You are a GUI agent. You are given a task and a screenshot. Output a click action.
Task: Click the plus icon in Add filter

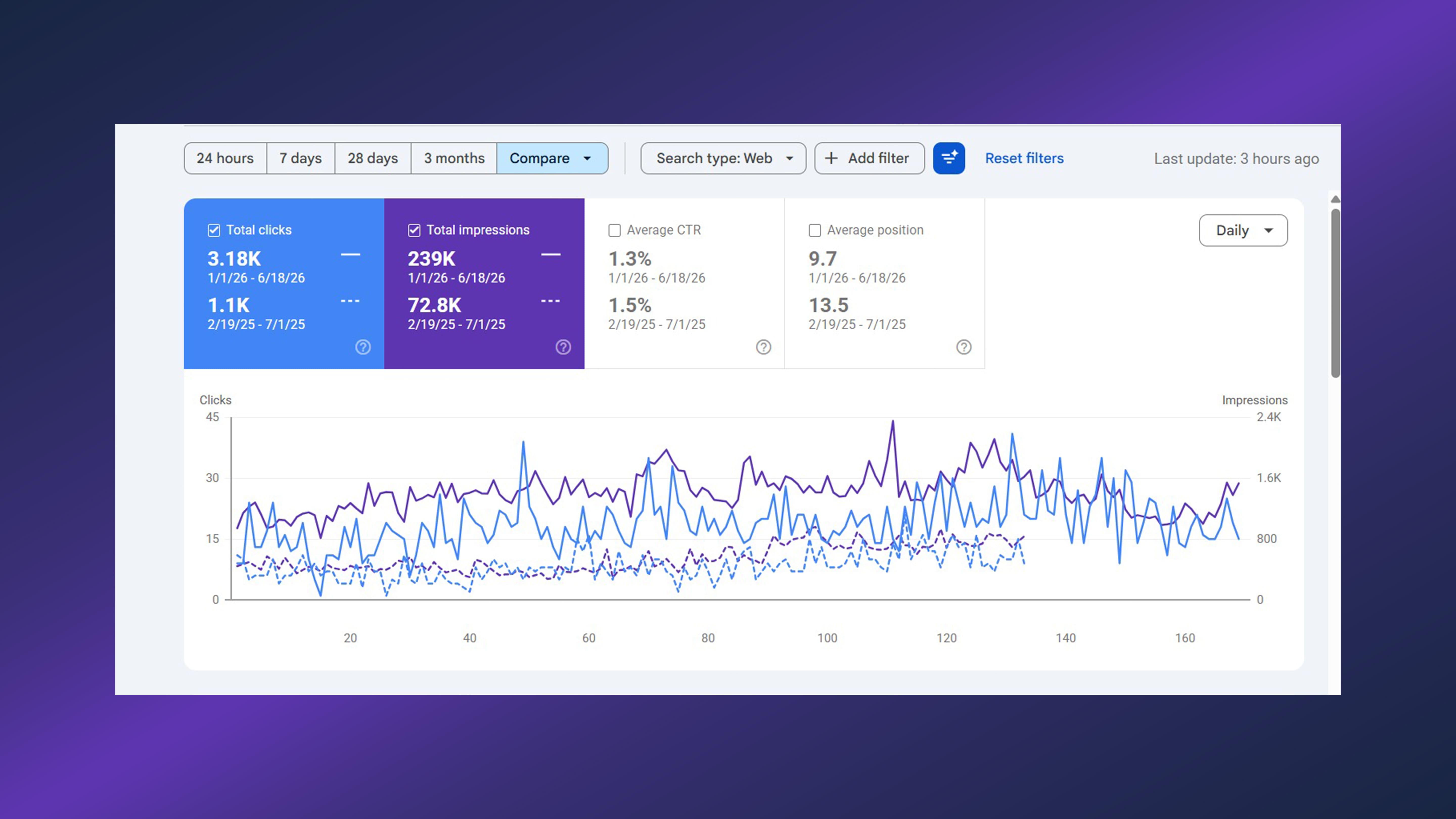click(831, 158)
